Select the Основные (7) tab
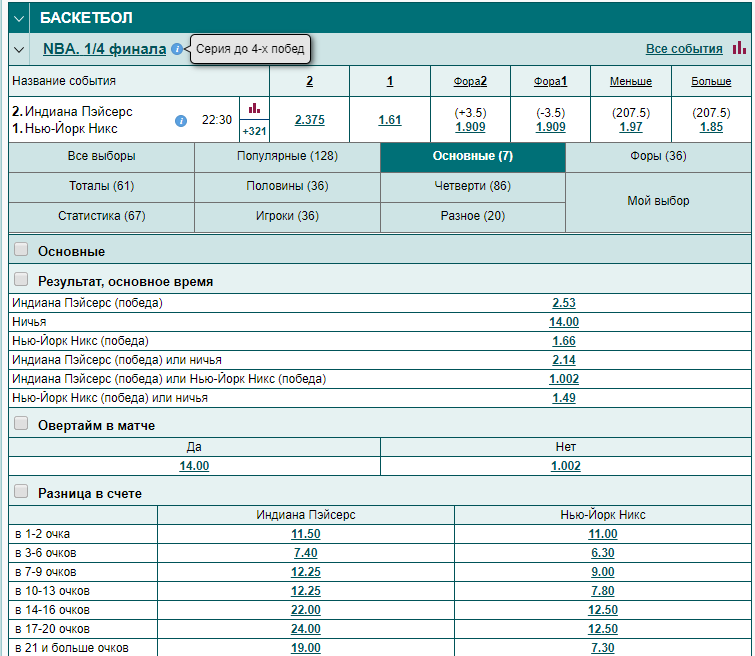The width and height of the screenshot is (755, 656). (473, 157)
